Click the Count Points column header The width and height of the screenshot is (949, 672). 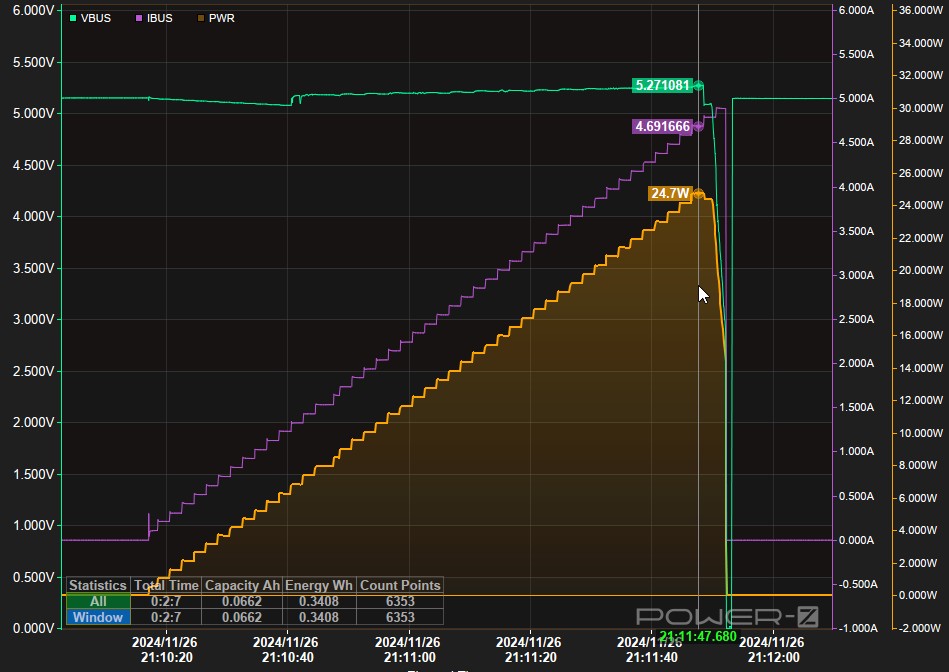pyautogui.click(x=400, y=585)
